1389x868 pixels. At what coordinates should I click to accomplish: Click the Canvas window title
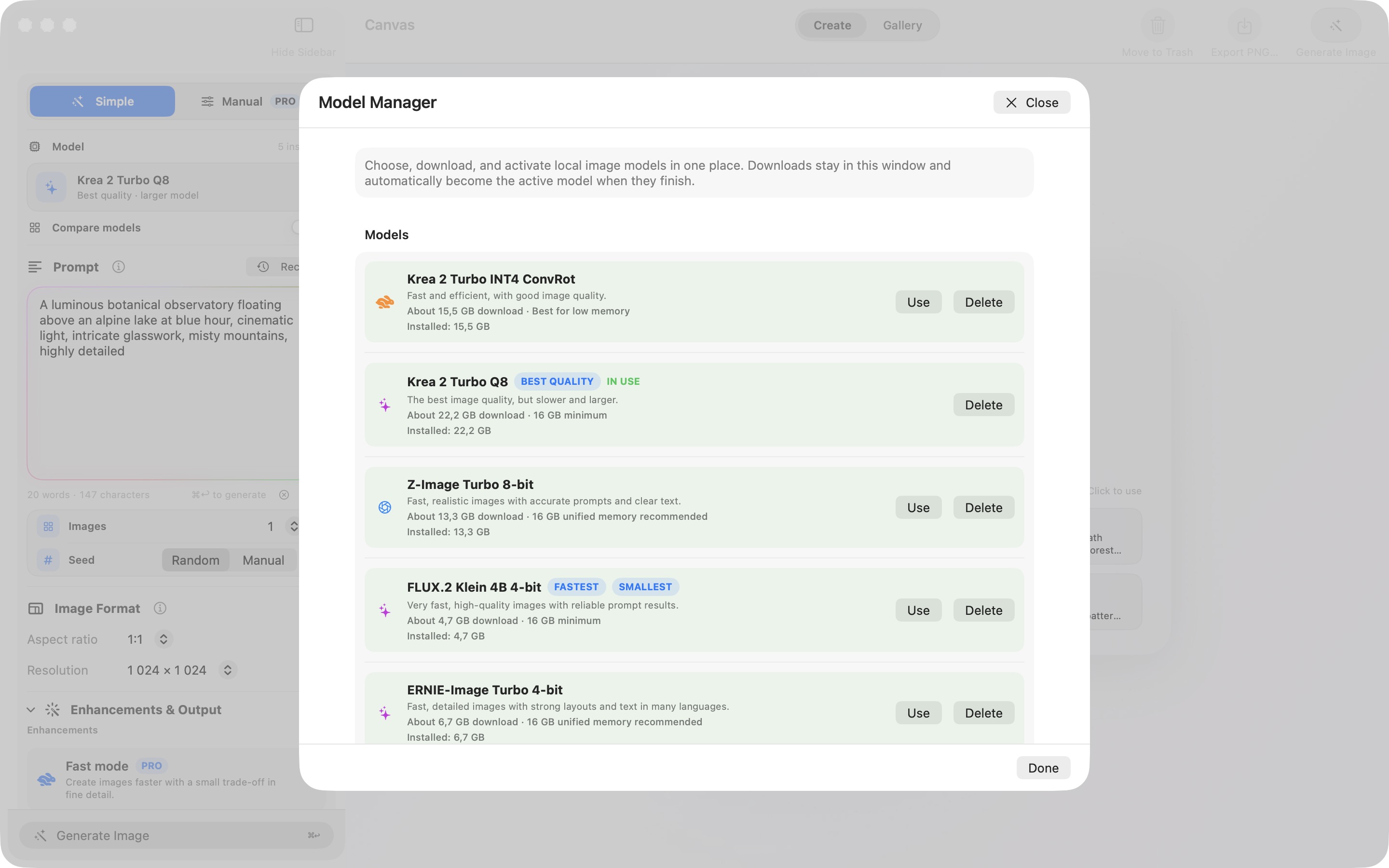coord(390,25)
